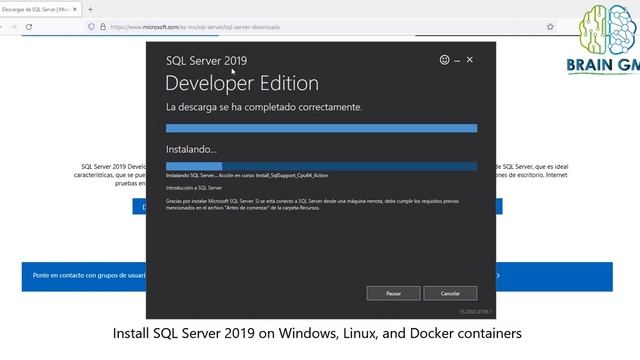The width and height of the screenshot is (640, 360).
Task: Click 'La descarga se ha completado correctamente' text
Action: click(264, 107)
